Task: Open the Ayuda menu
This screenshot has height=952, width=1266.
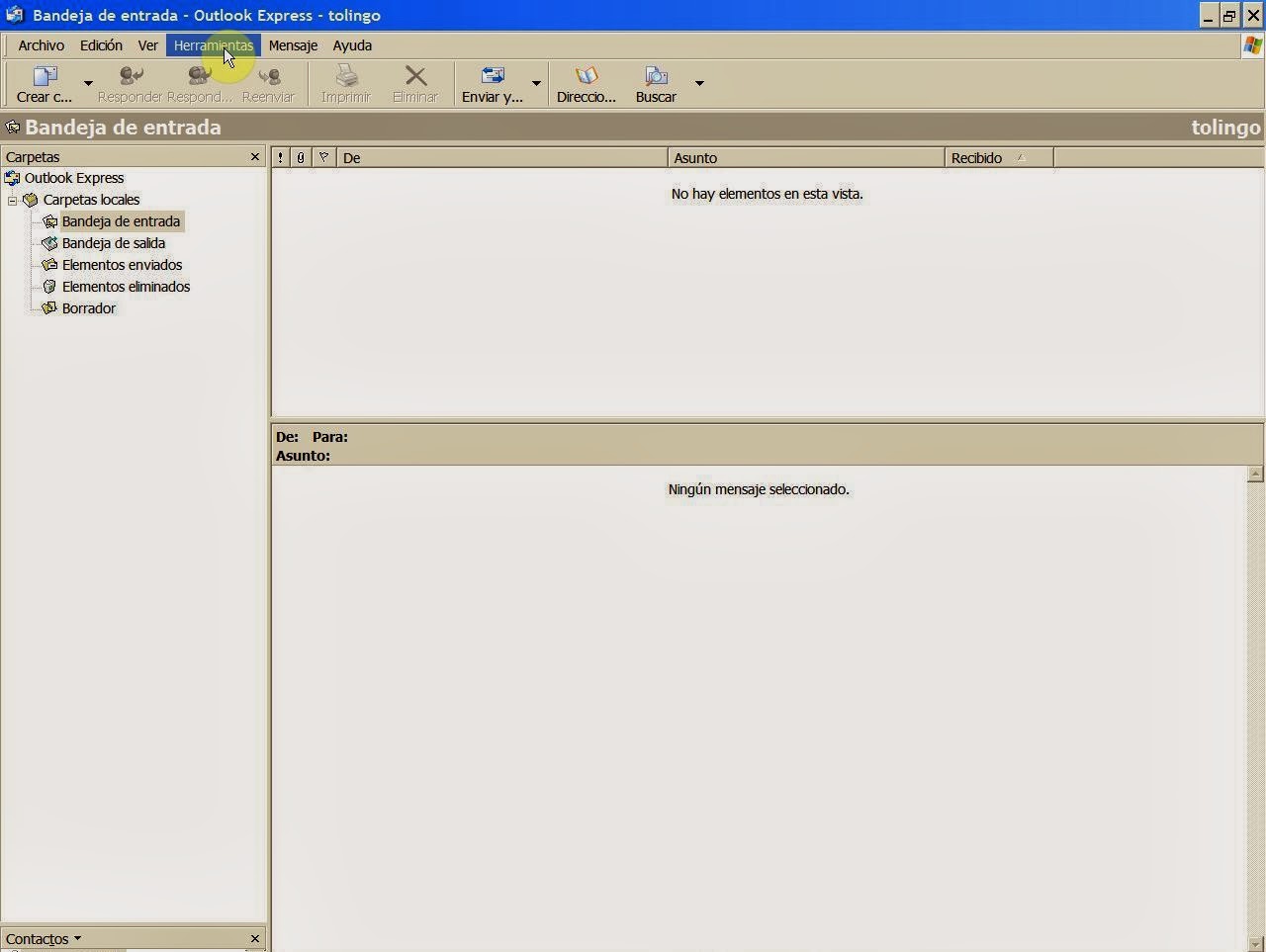Action: point(352,45)
